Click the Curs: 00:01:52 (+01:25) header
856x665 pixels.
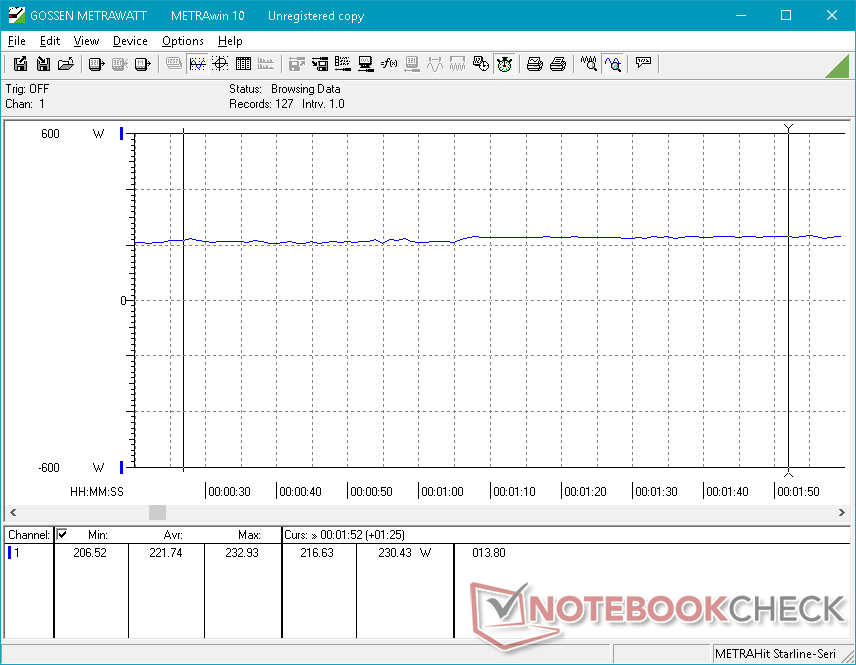pyautogui.click(x=344, y=535)
